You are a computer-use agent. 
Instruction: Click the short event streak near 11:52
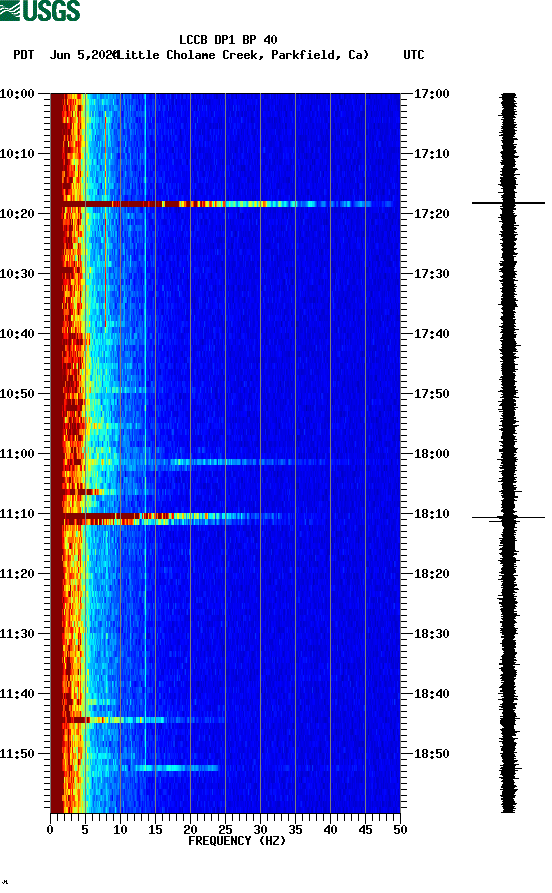175,768
